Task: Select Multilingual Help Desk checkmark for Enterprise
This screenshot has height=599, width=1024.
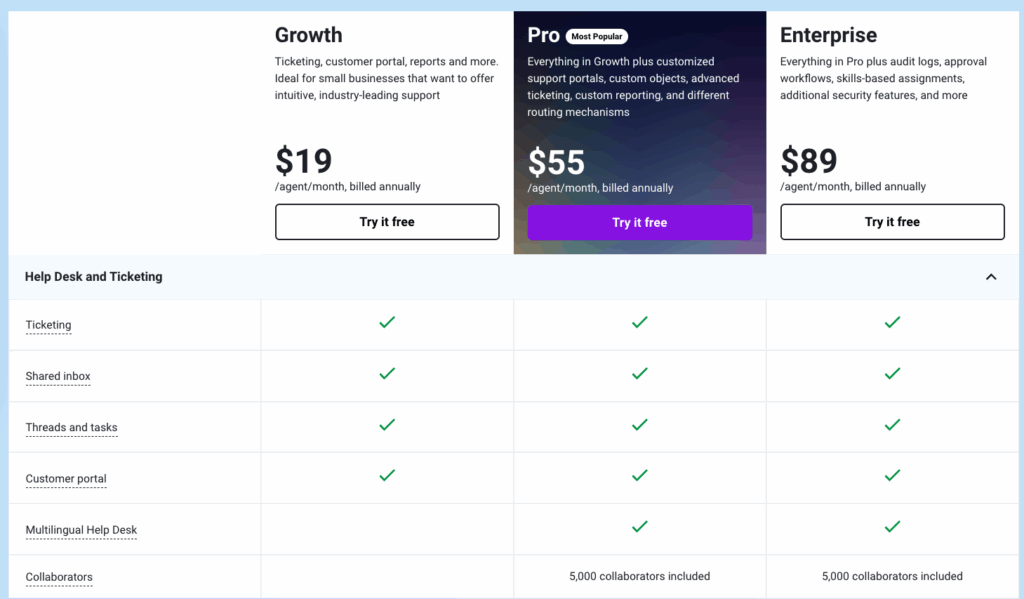Action: [892, 528]
